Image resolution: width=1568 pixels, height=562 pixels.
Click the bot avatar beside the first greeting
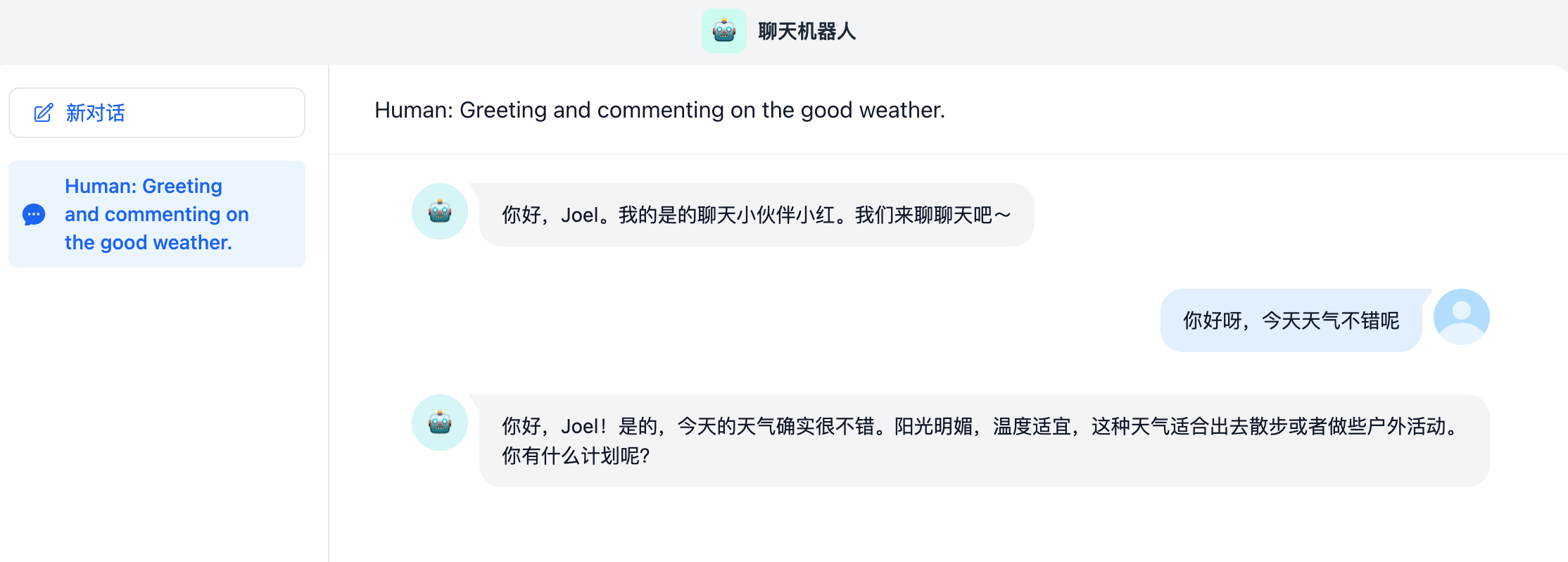coord(440,211)
